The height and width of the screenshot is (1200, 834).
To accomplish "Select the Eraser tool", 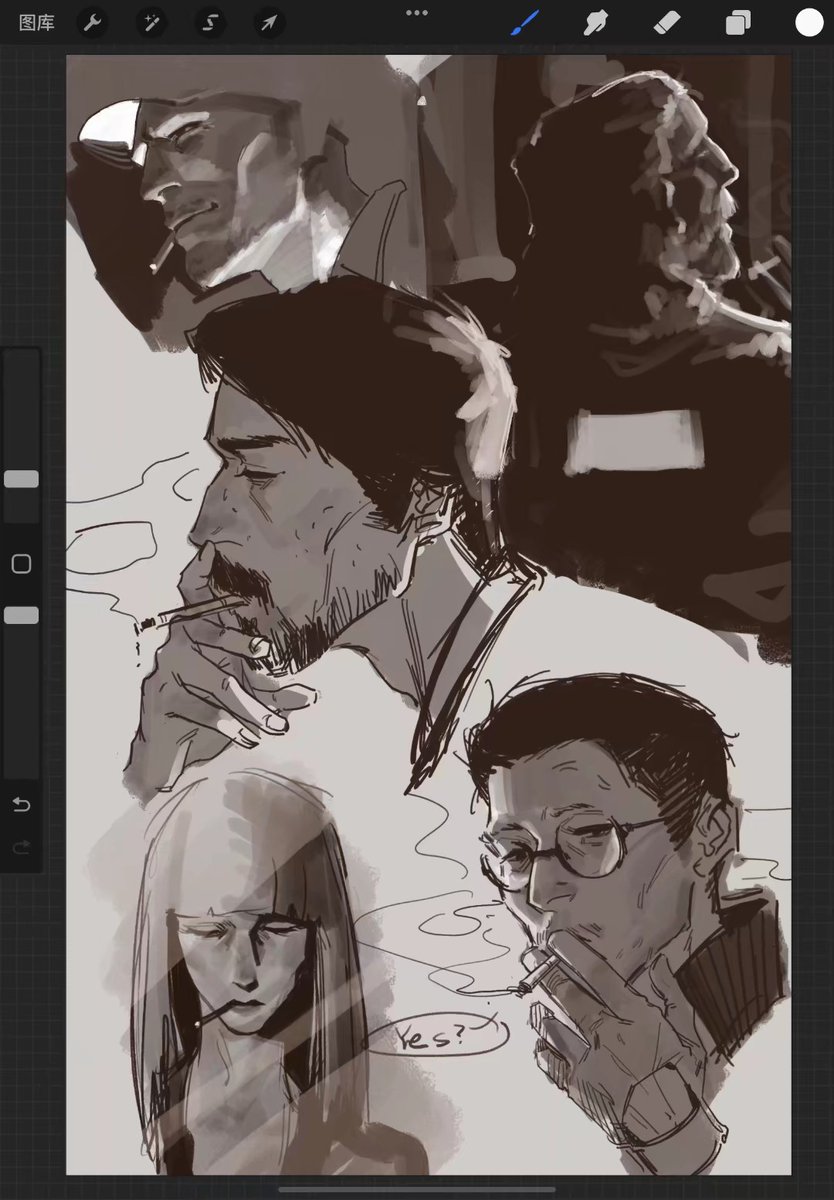I will tap(667, 22).
